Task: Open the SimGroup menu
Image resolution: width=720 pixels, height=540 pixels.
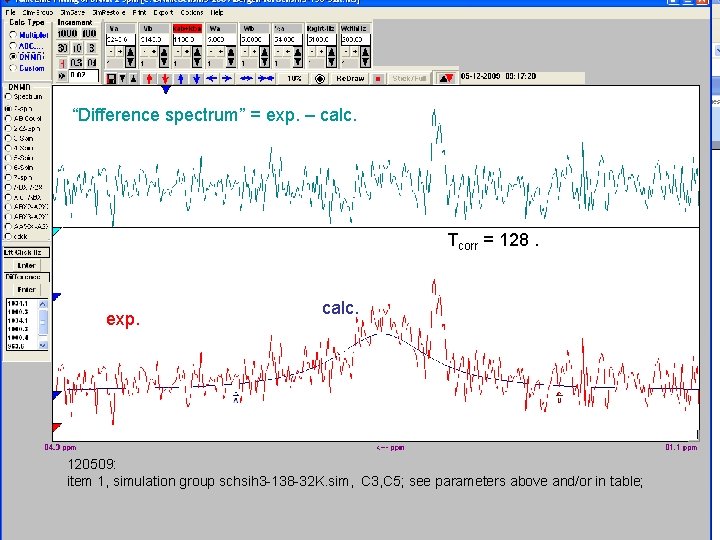Action: pyautogui.click(x=38, y=12)
